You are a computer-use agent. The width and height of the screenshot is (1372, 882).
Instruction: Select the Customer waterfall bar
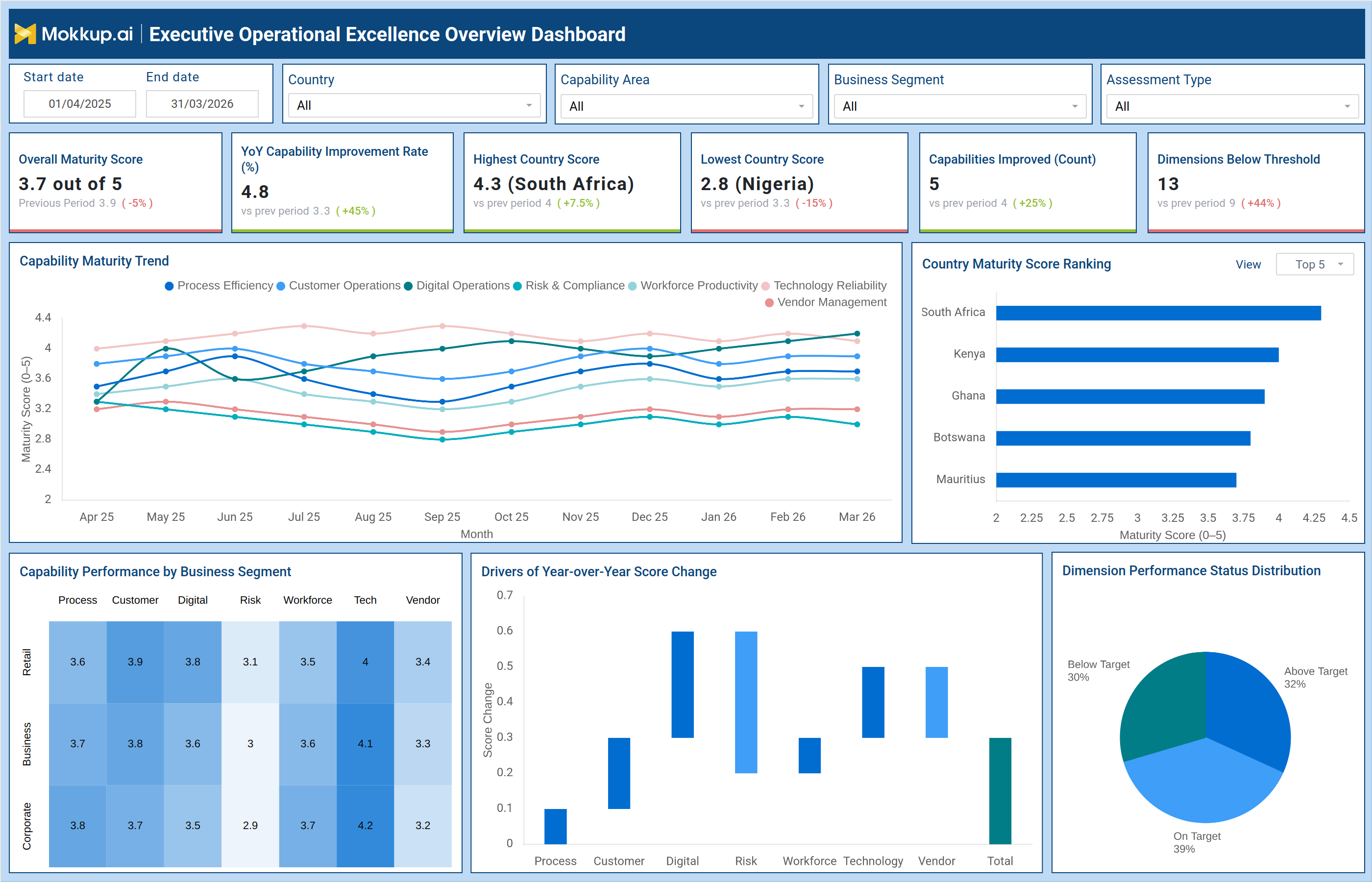click(619, 773)
